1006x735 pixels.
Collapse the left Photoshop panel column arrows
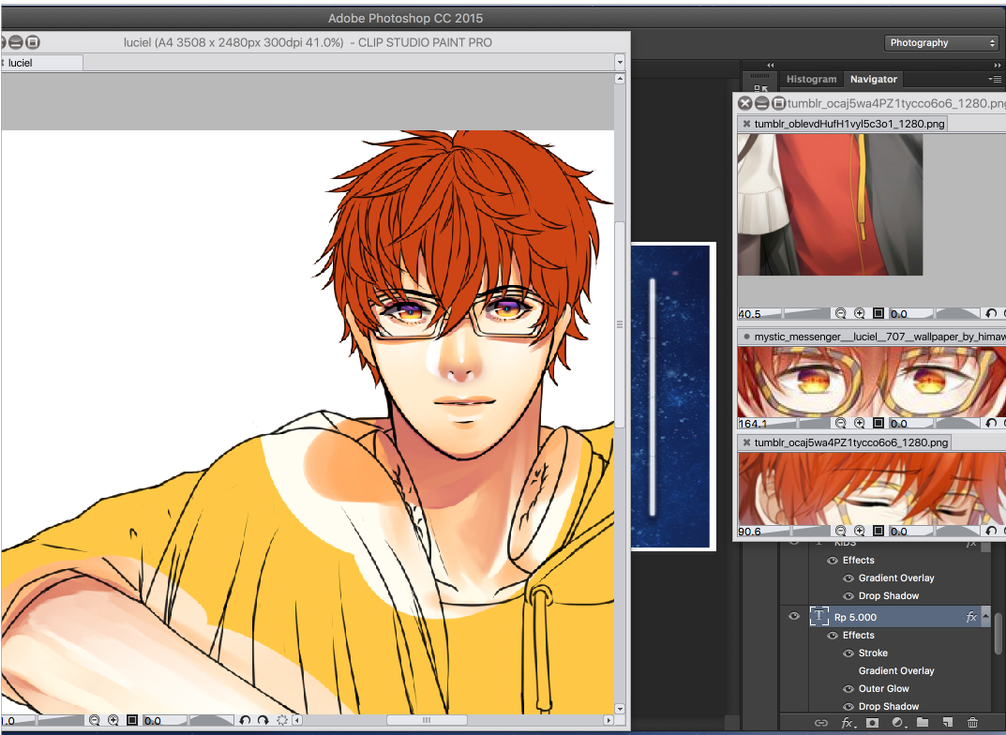point(771,65)
